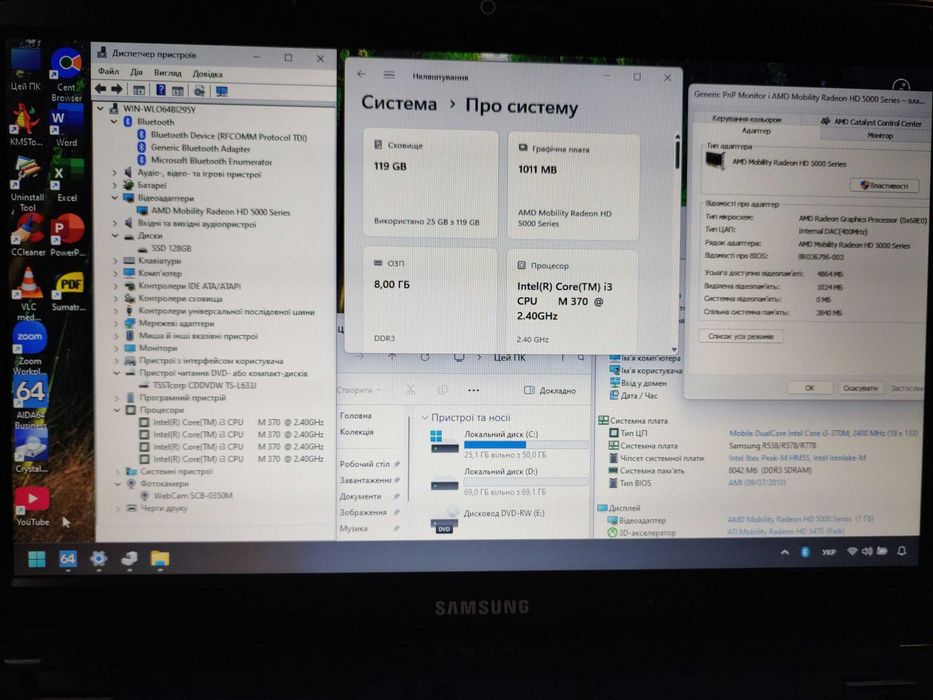This screenshot has height=700, width=933.
Task: Click Скасувати in the adapter properties dialog
Action: (x=860, y=388)
